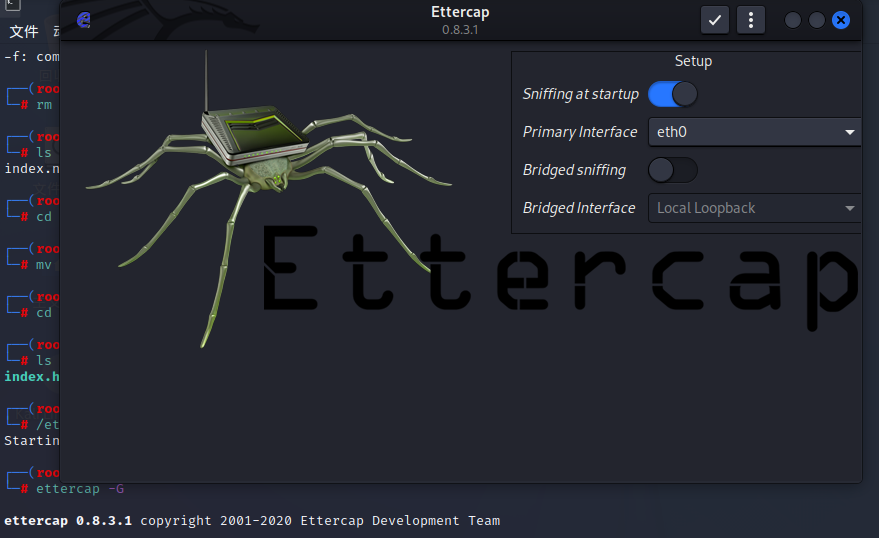Toggle Sniffing at startup switch
Viewport: 879px width, 538px height.
coord(673,94)
